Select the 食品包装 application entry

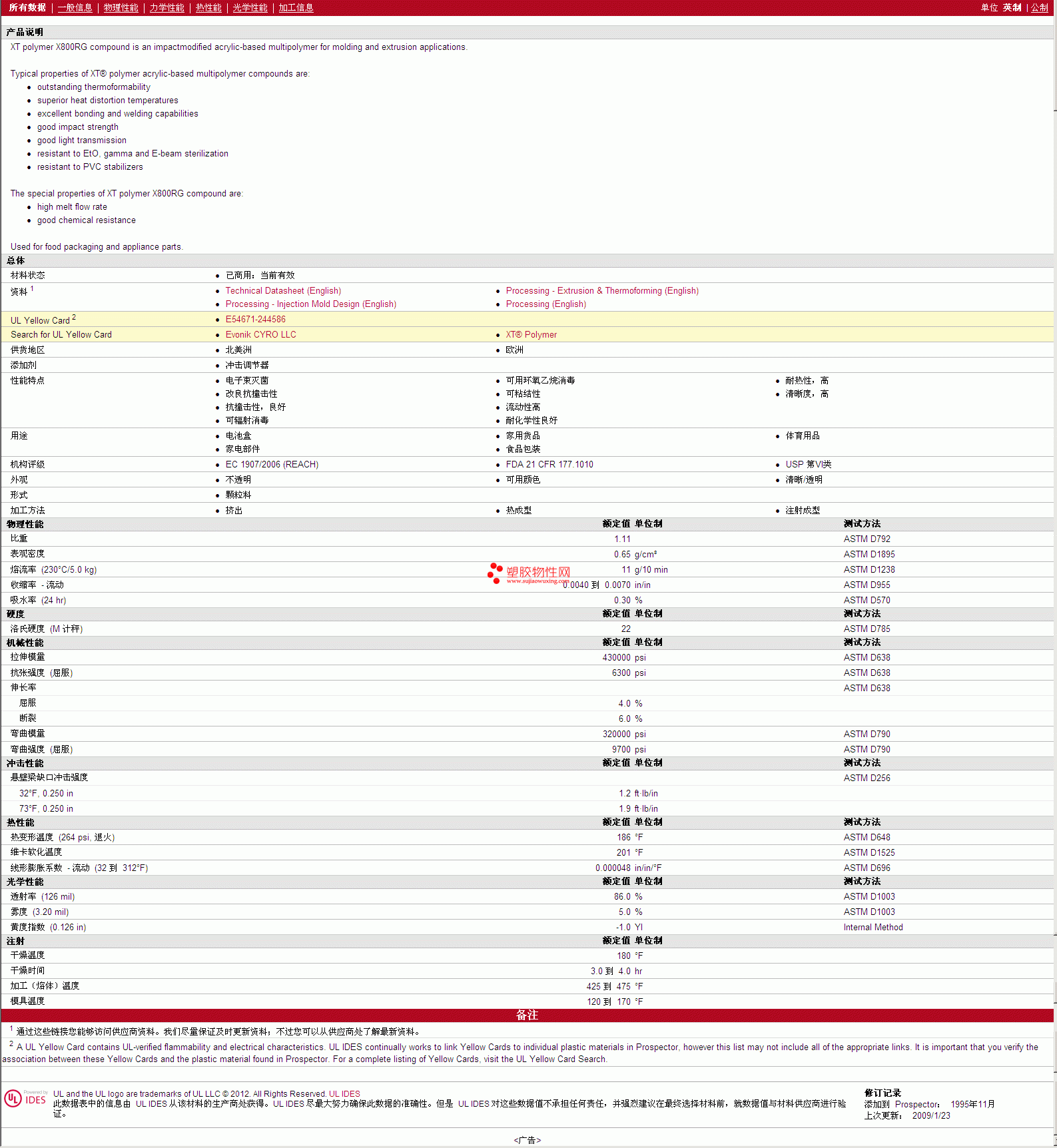523,449
